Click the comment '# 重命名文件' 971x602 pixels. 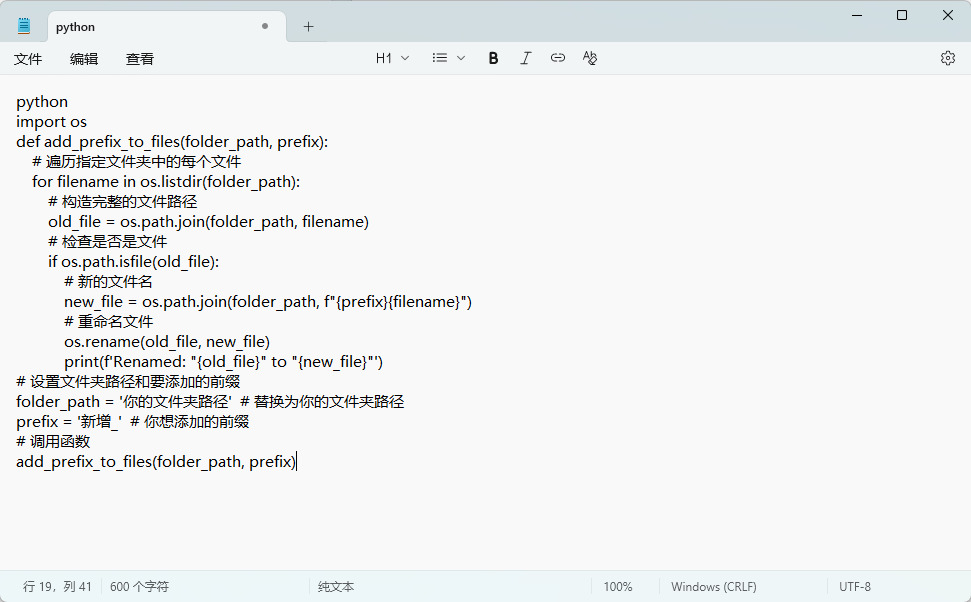click(x=108, y=321)
